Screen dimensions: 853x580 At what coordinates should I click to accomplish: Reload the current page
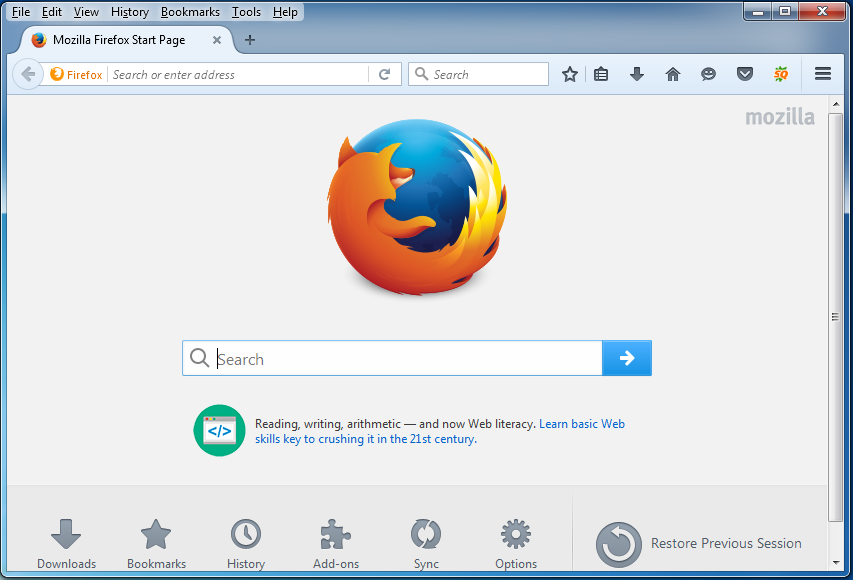tap(385, 74)
